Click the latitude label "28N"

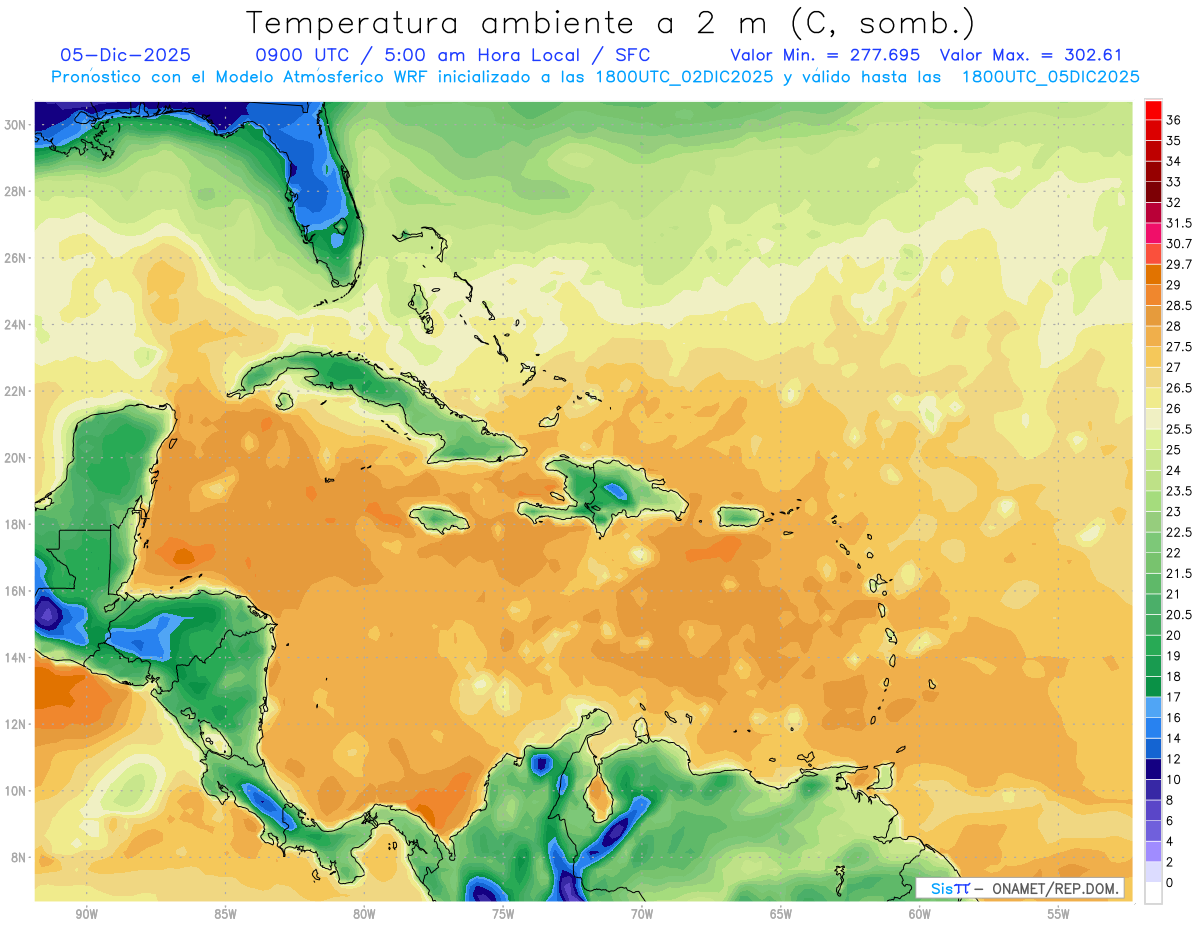pyautogui.click(x=17, y=191)
